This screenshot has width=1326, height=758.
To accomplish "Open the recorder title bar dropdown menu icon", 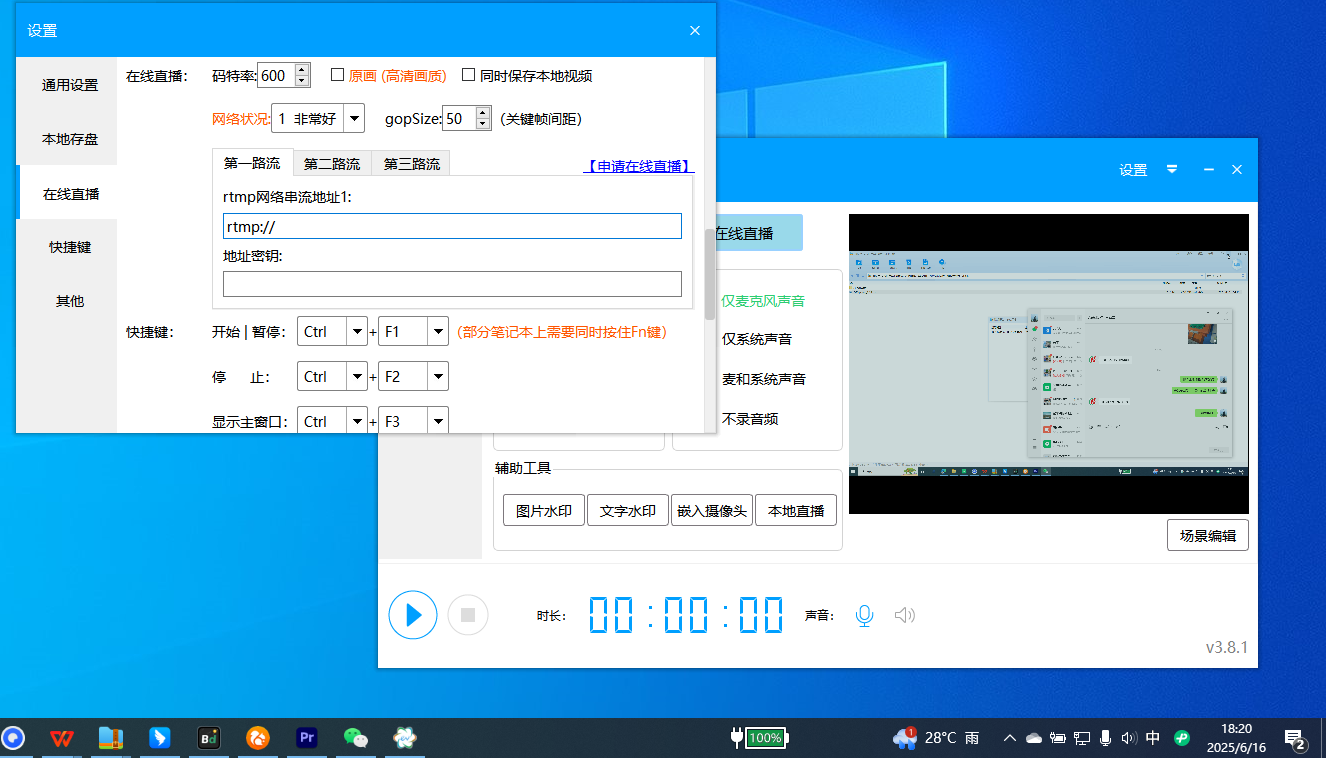I will [x=1172, y=170].
